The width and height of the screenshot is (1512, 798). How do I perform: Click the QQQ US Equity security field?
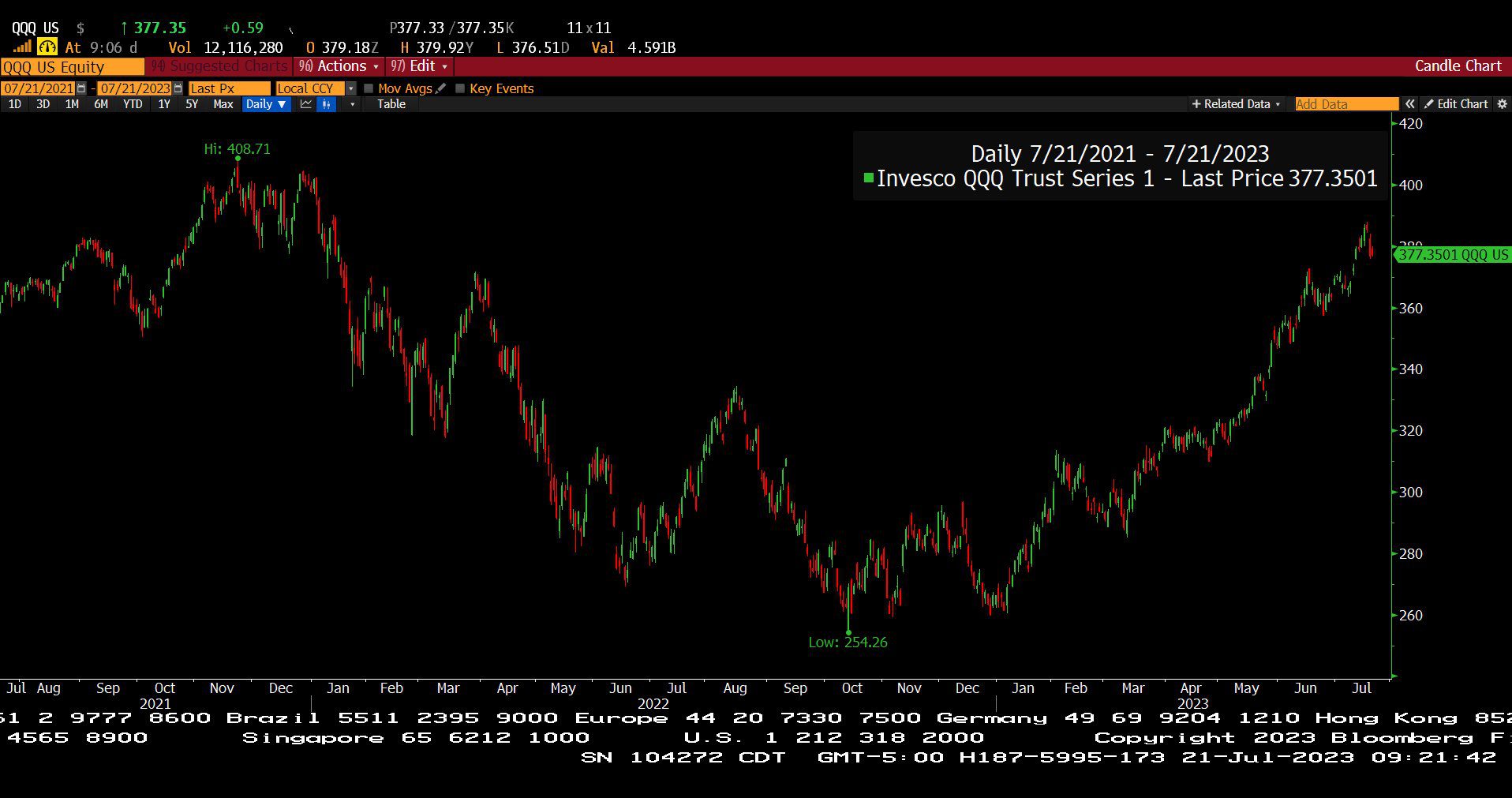point(72,67)
